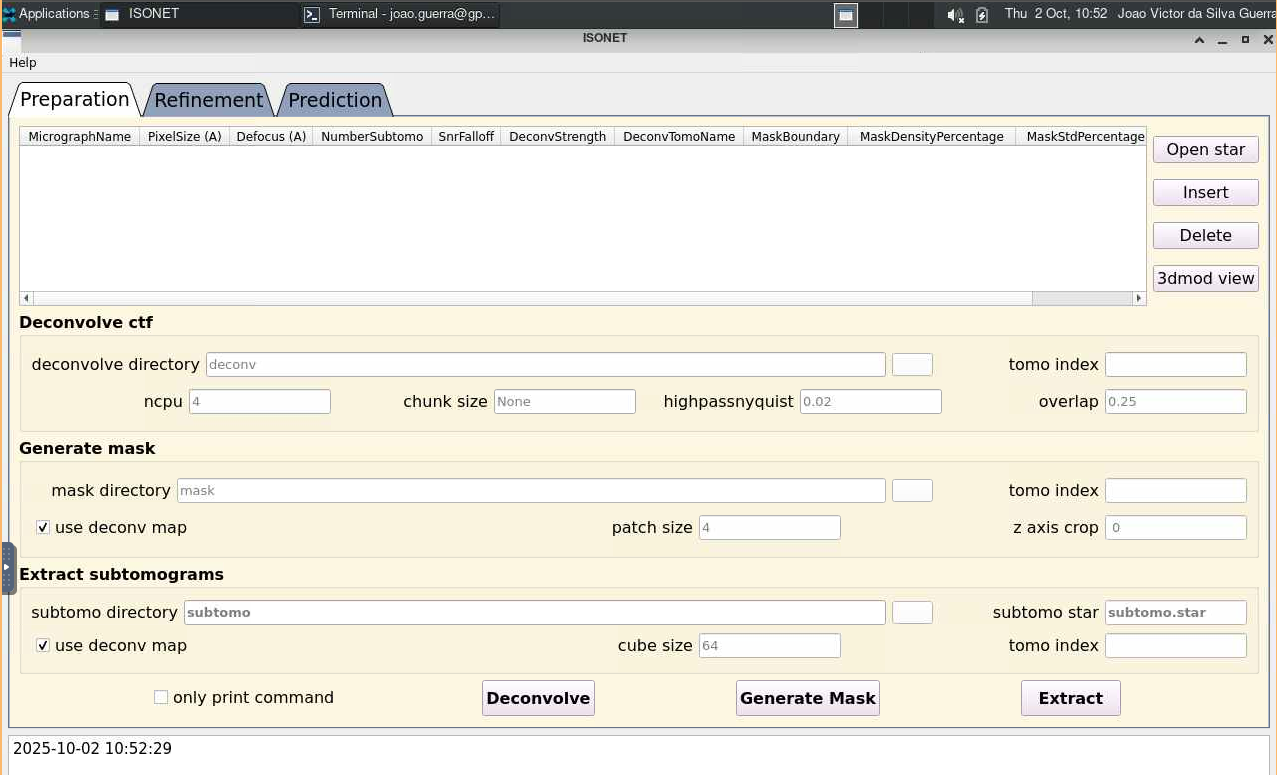Open the file browser beside subtomo directory

click(x=911, y=612)
